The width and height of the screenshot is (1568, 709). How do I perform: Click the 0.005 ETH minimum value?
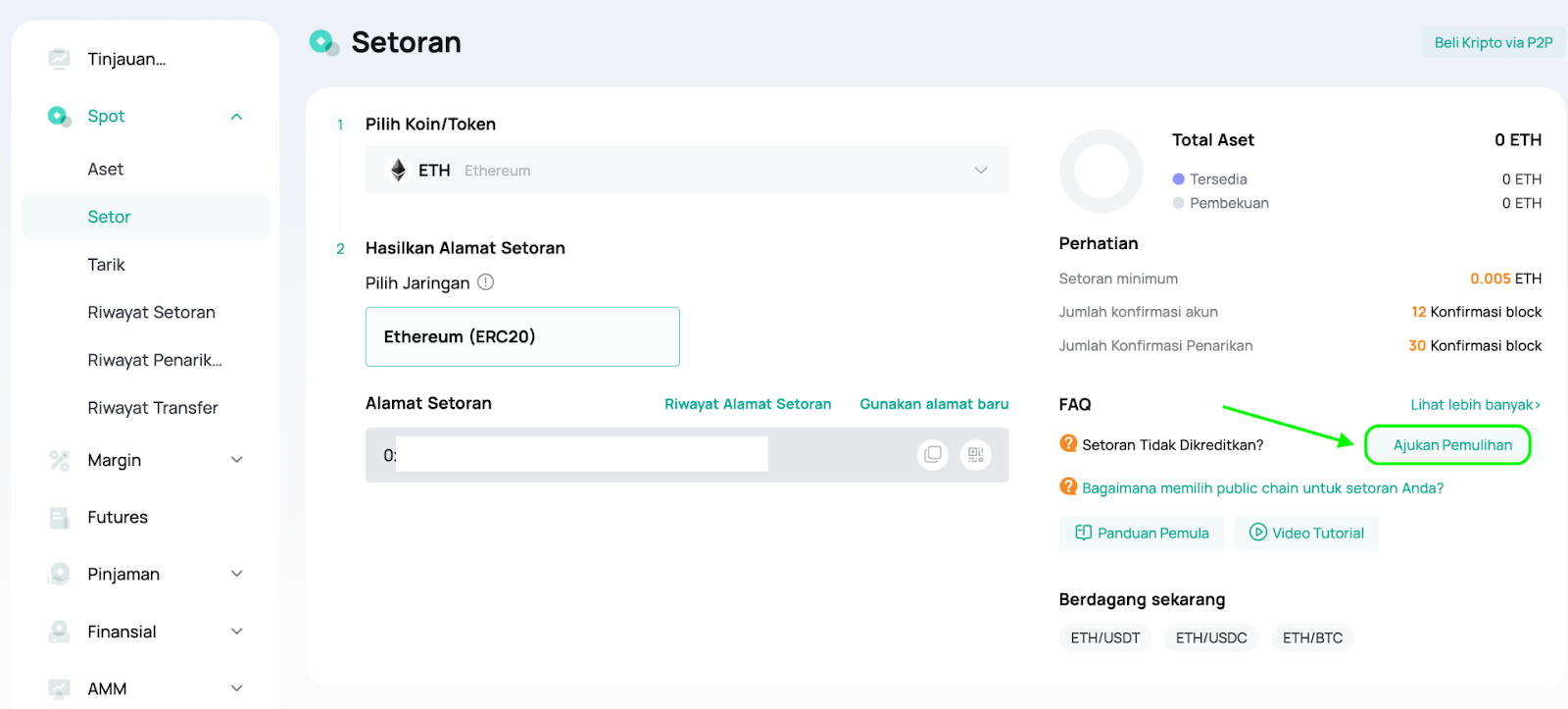click(x=1505, y=279)
